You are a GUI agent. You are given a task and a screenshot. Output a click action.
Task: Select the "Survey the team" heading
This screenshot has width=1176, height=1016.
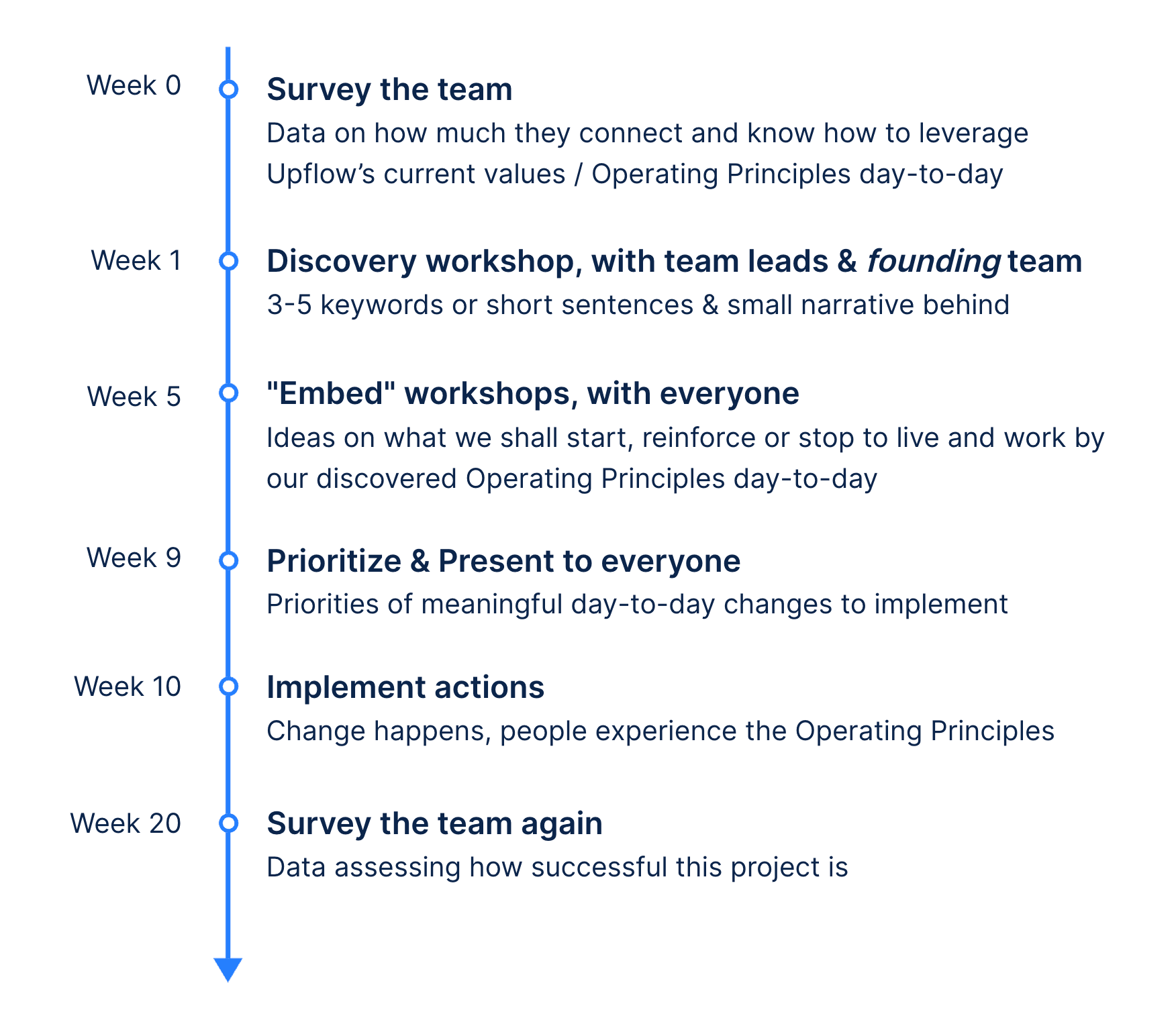(x=389, y=89)
